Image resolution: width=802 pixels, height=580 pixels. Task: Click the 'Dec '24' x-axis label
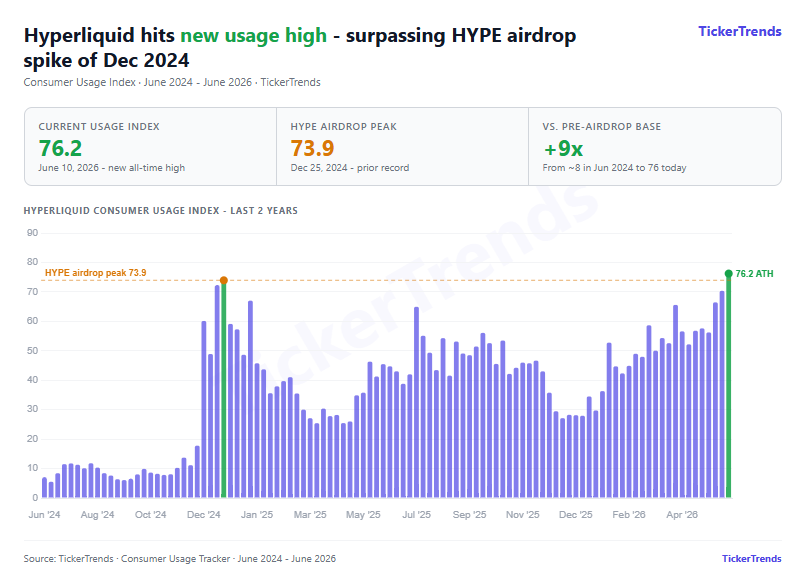point(204,515)
